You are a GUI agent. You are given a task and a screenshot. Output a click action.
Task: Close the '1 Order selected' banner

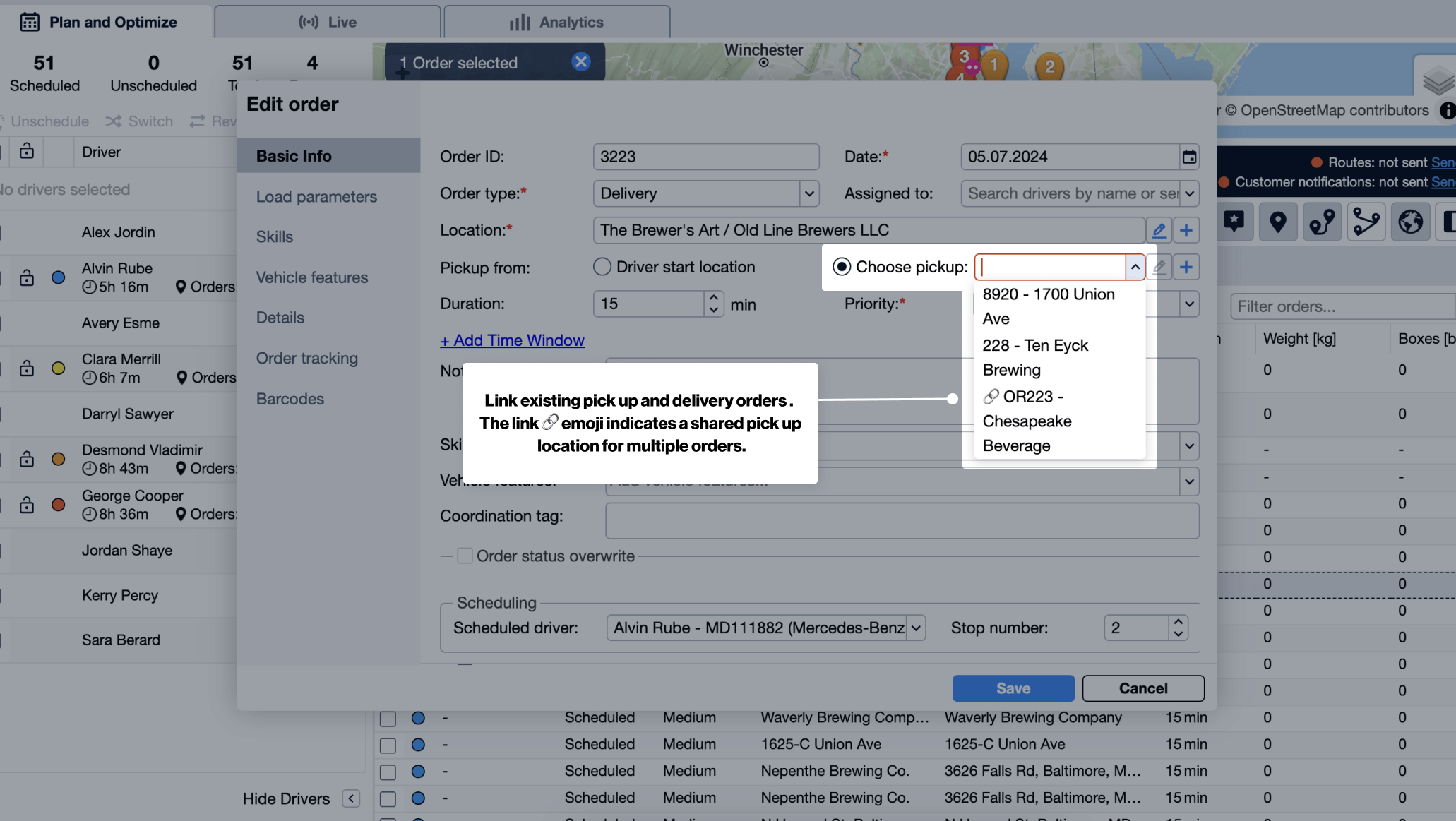pyautogui.click(x=581, y=62)
